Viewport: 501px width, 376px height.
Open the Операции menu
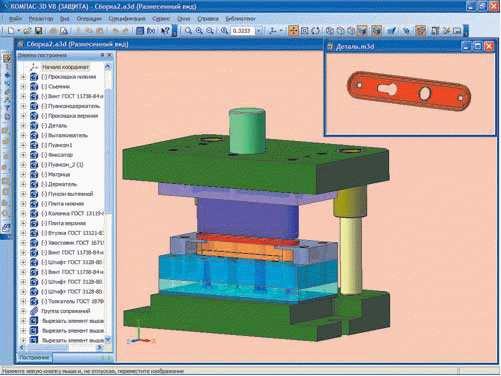point(89,19)
